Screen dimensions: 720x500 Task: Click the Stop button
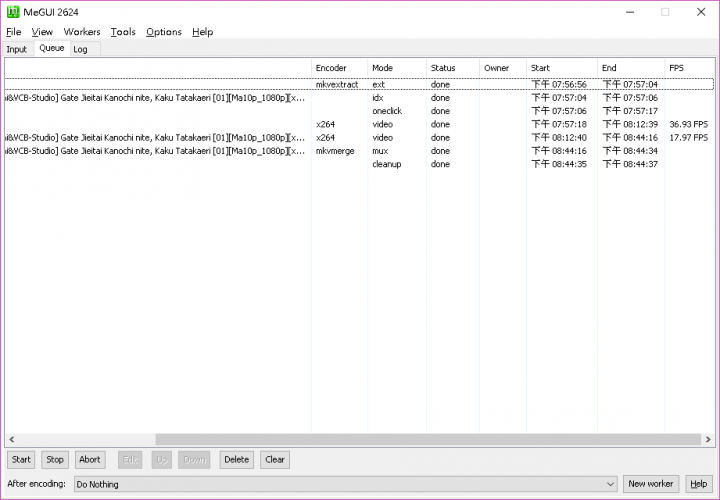click(x=55, y=460)
